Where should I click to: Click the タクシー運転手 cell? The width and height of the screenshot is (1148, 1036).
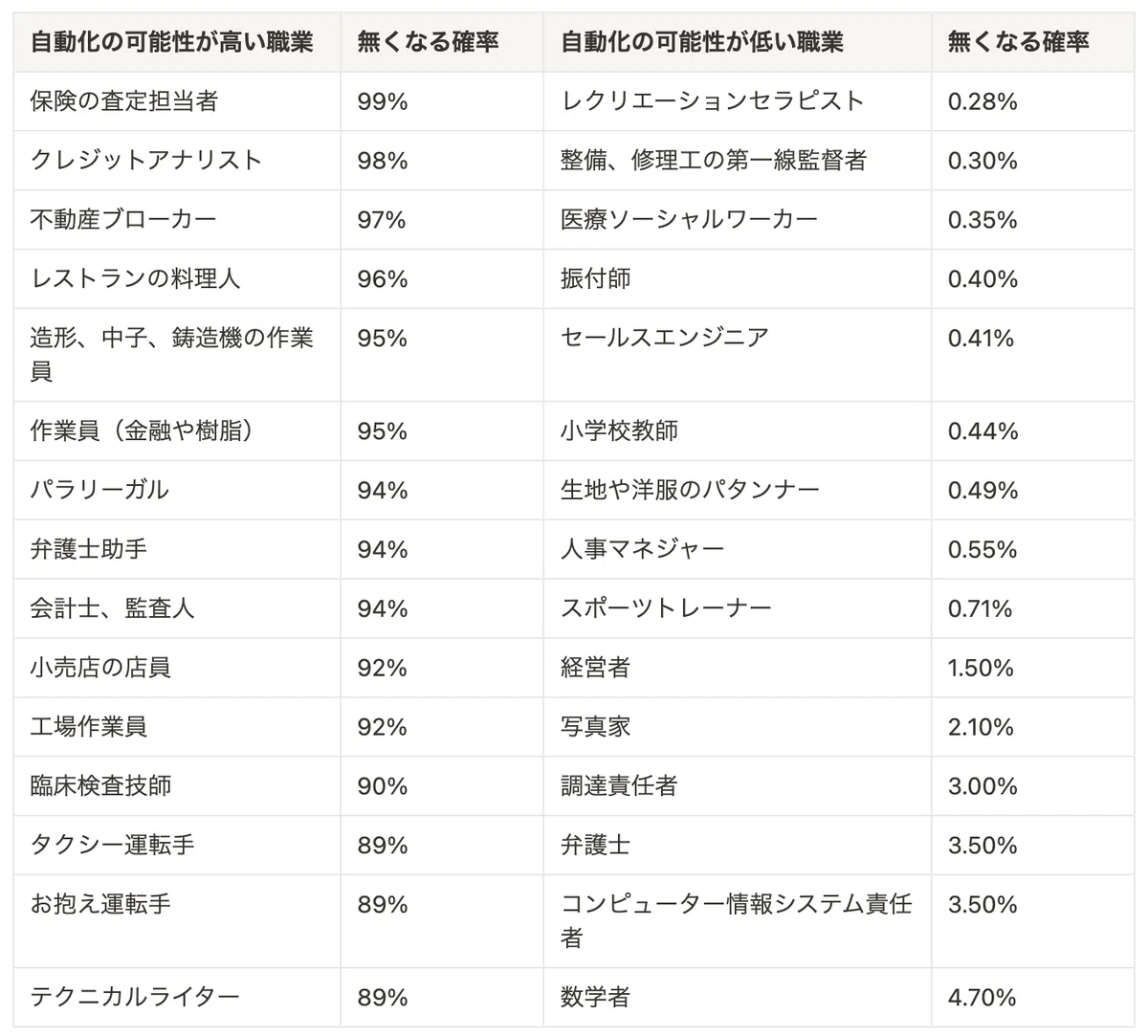point(177,846)
